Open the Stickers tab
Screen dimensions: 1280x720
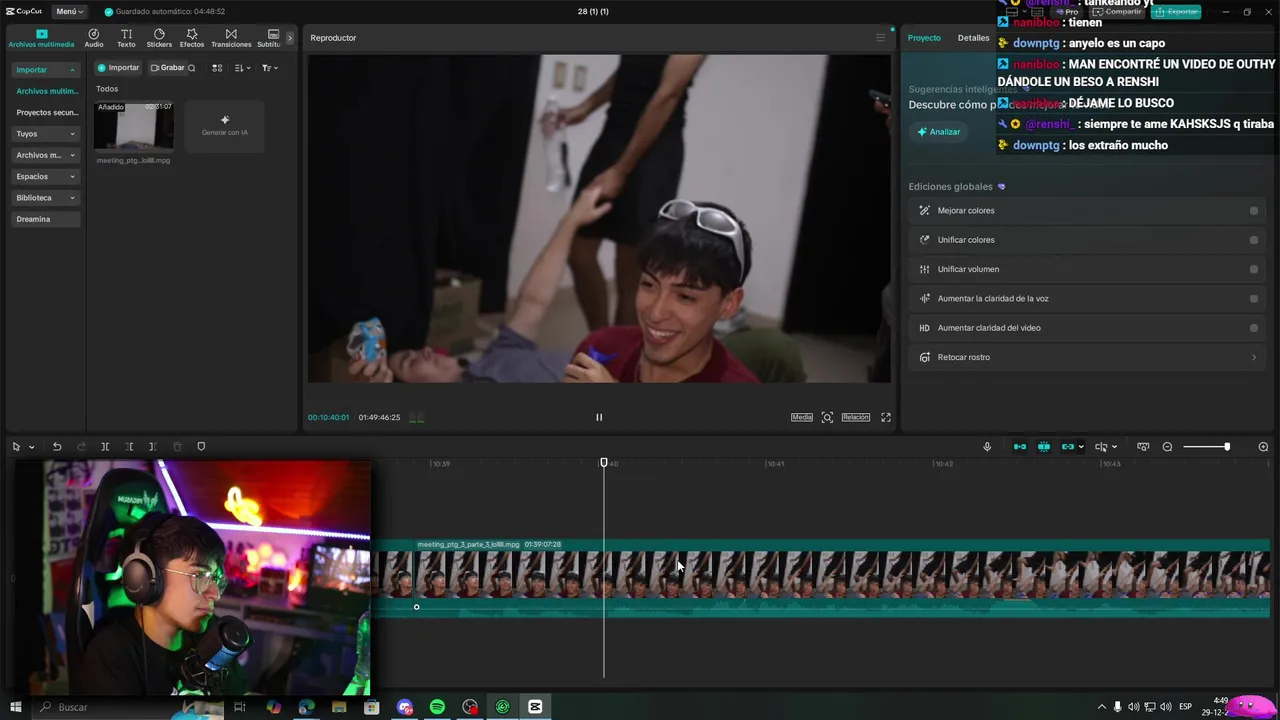[x=159, y=38]
